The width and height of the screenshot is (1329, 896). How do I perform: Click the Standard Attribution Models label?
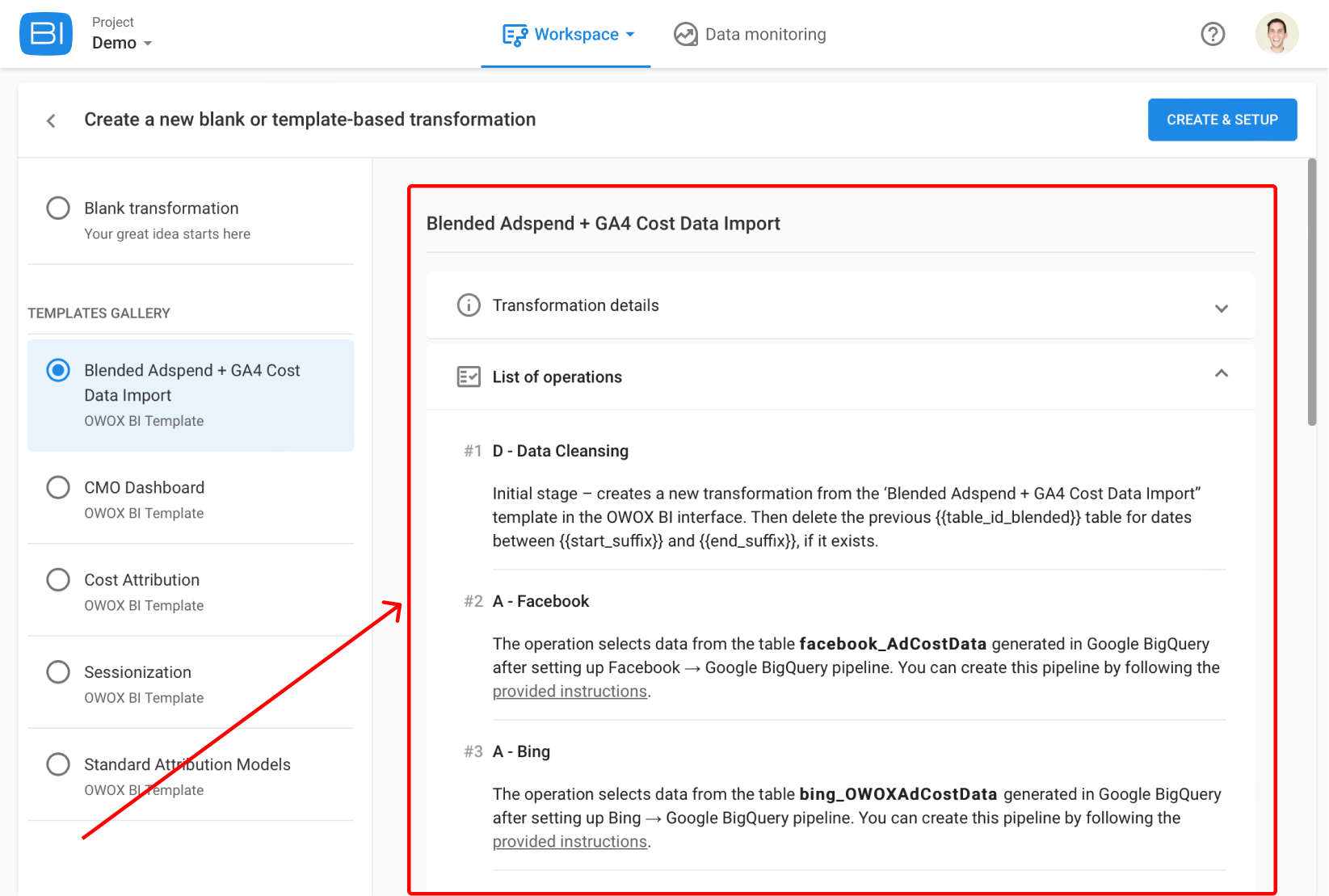187,764
